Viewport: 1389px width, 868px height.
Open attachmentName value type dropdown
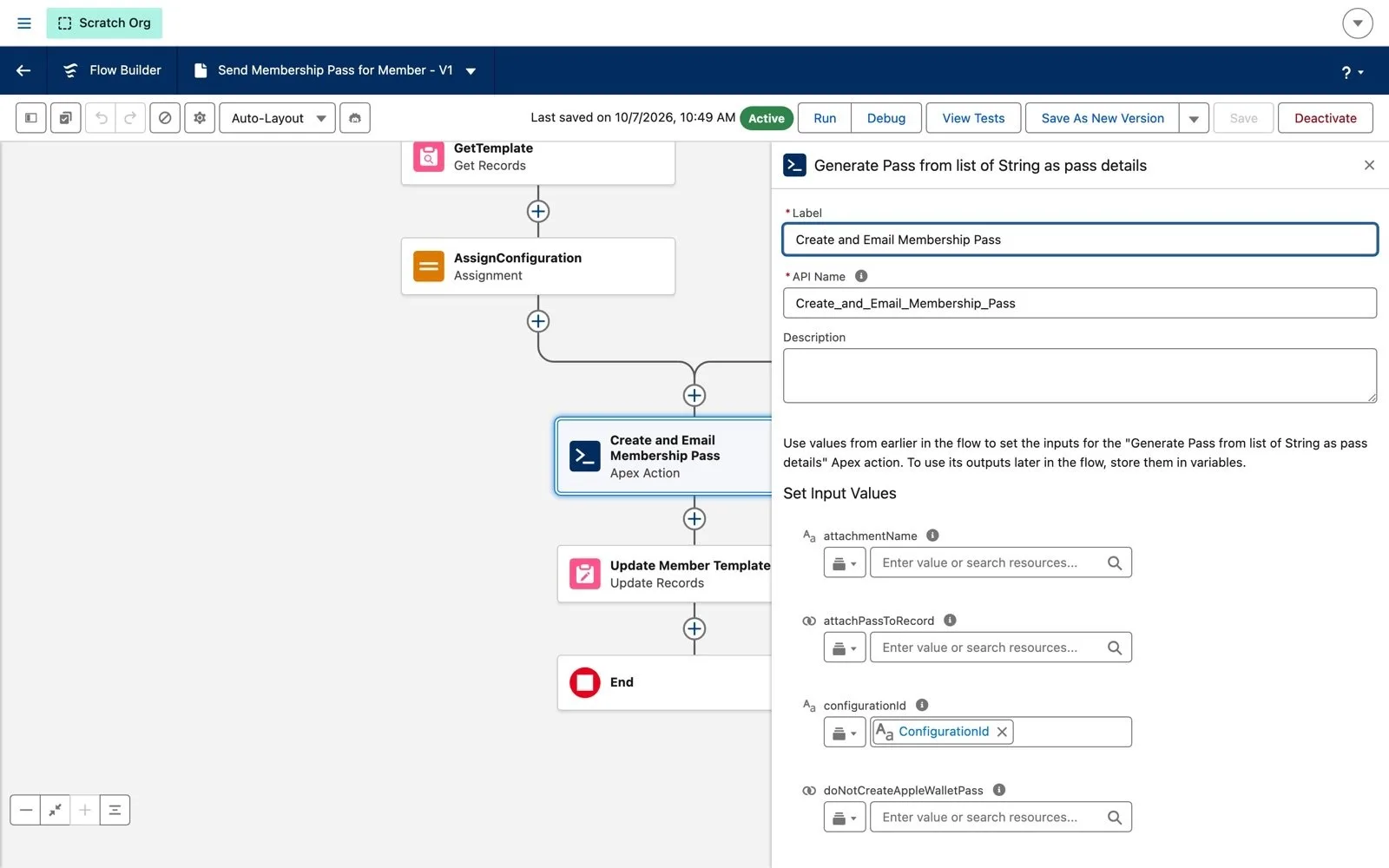coord(845,562)
